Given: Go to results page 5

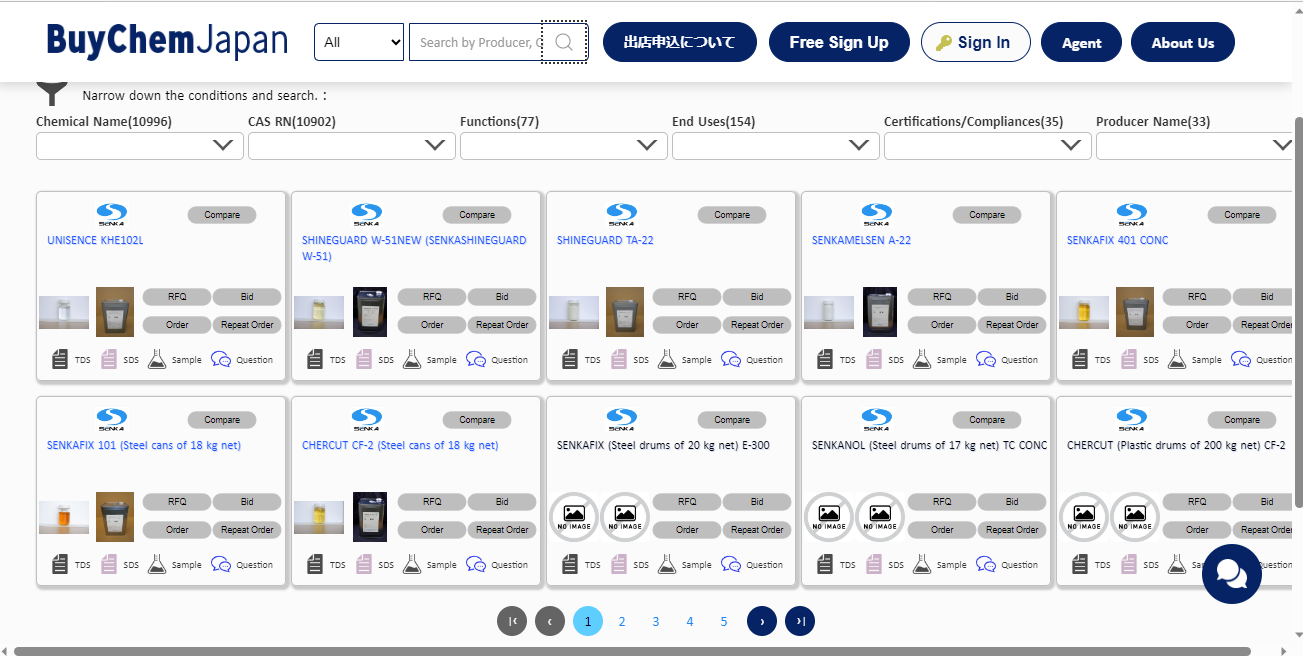Looking at the screenshot, I should [x=724, y=621].
